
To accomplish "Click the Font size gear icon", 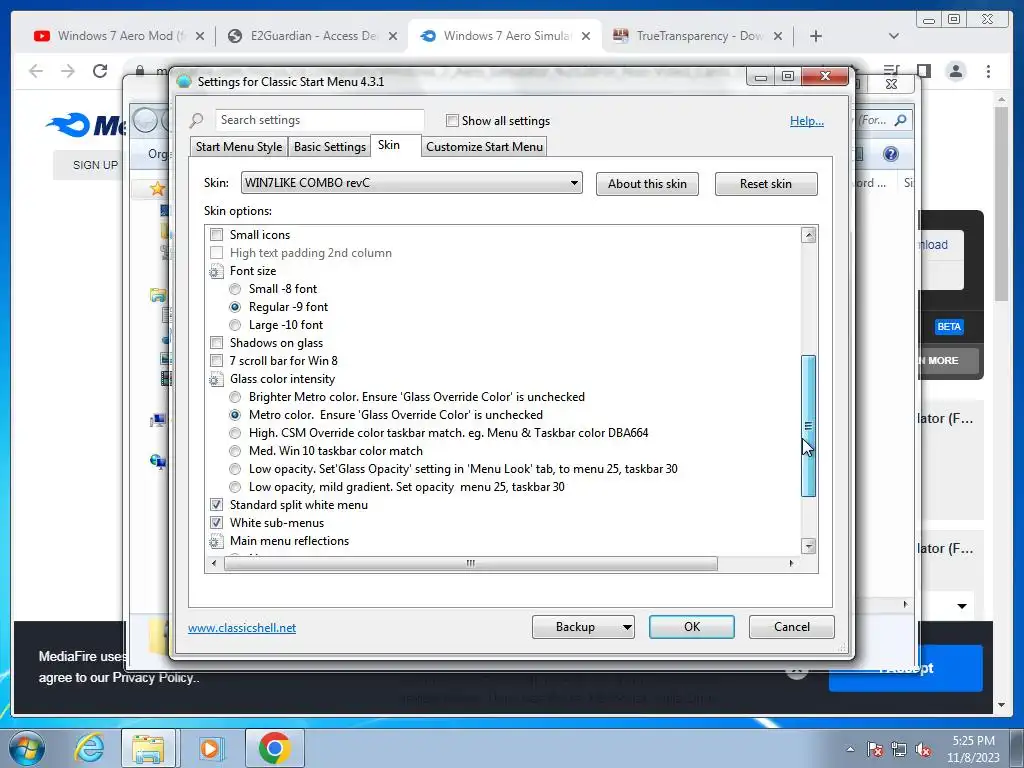I will point(216,271).
